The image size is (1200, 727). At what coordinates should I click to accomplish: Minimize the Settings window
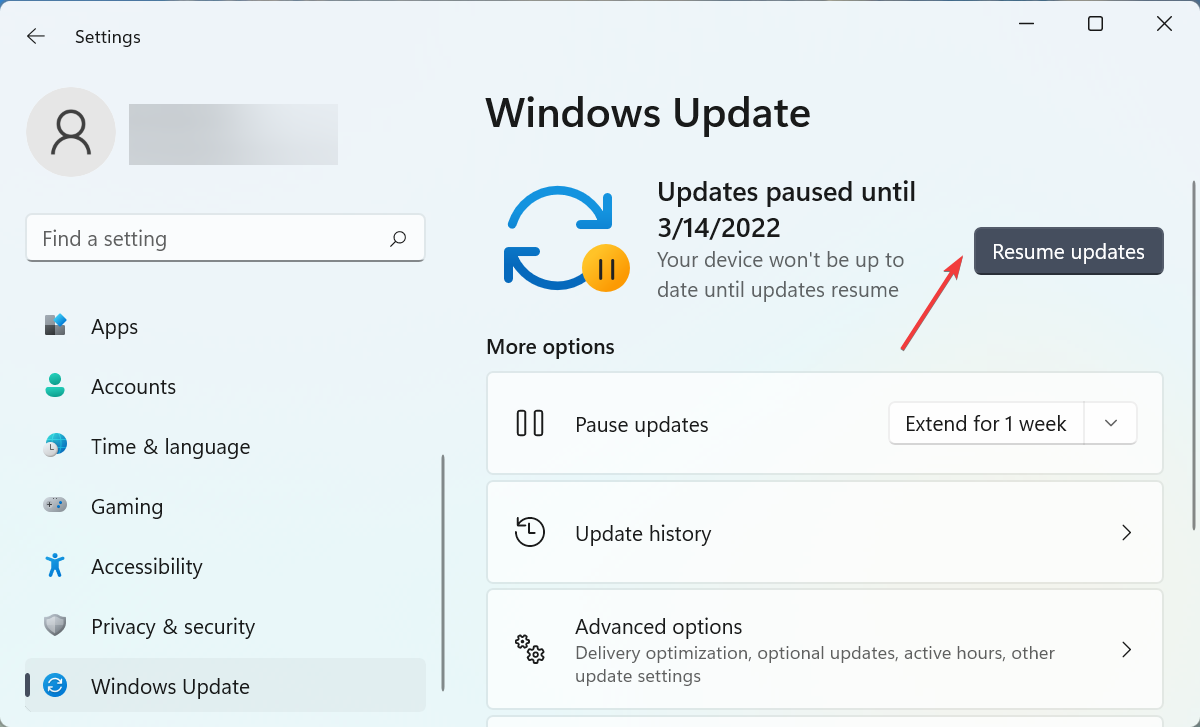click(1026, 24)
